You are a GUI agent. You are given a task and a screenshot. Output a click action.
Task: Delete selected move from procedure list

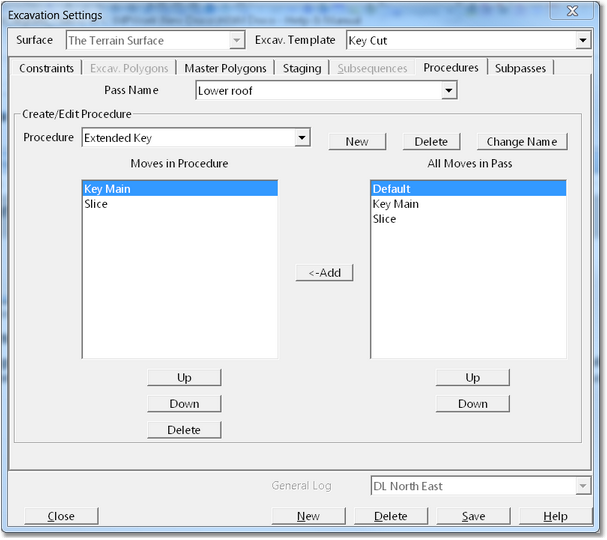coord(184,430)
